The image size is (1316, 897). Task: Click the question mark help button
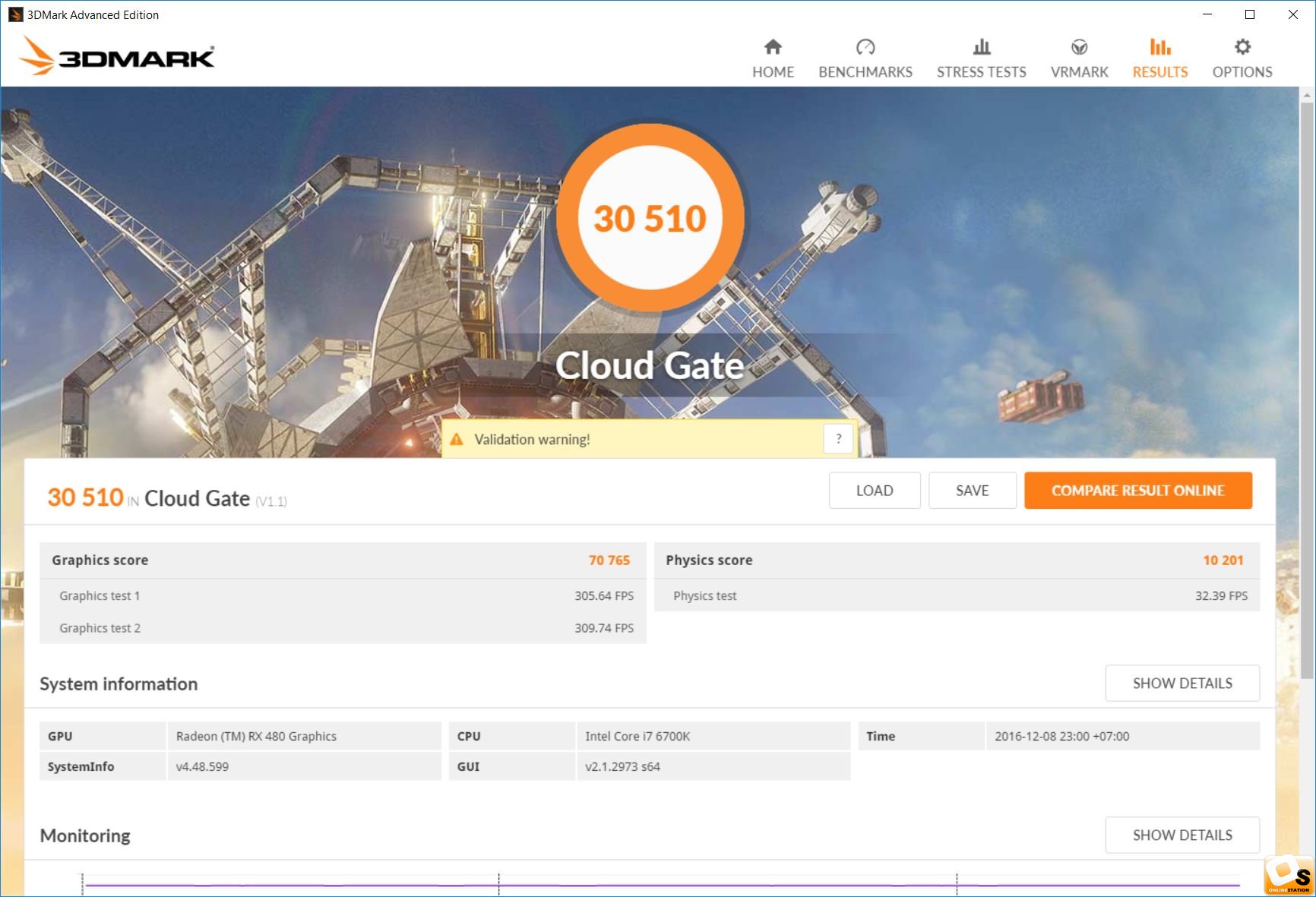(838, 438)
